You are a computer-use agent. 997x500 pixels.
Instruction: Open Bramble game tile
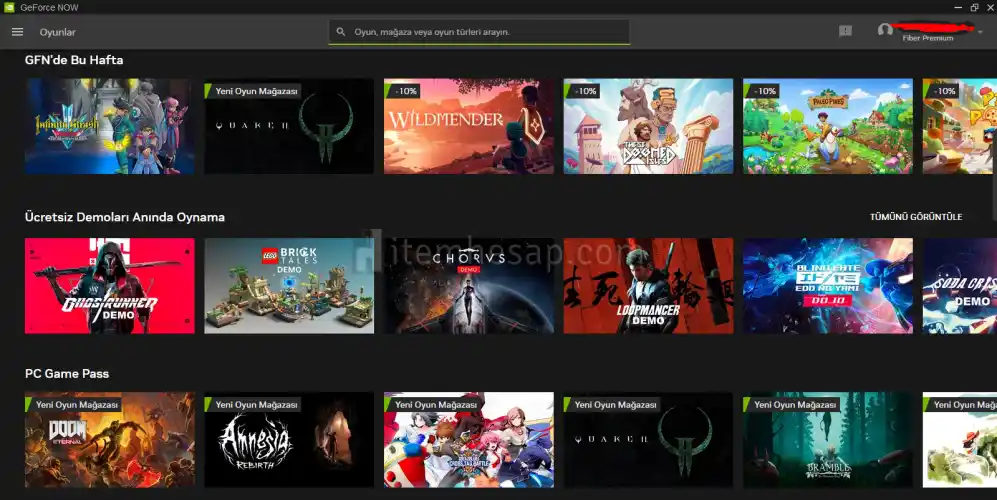point(827,440)
